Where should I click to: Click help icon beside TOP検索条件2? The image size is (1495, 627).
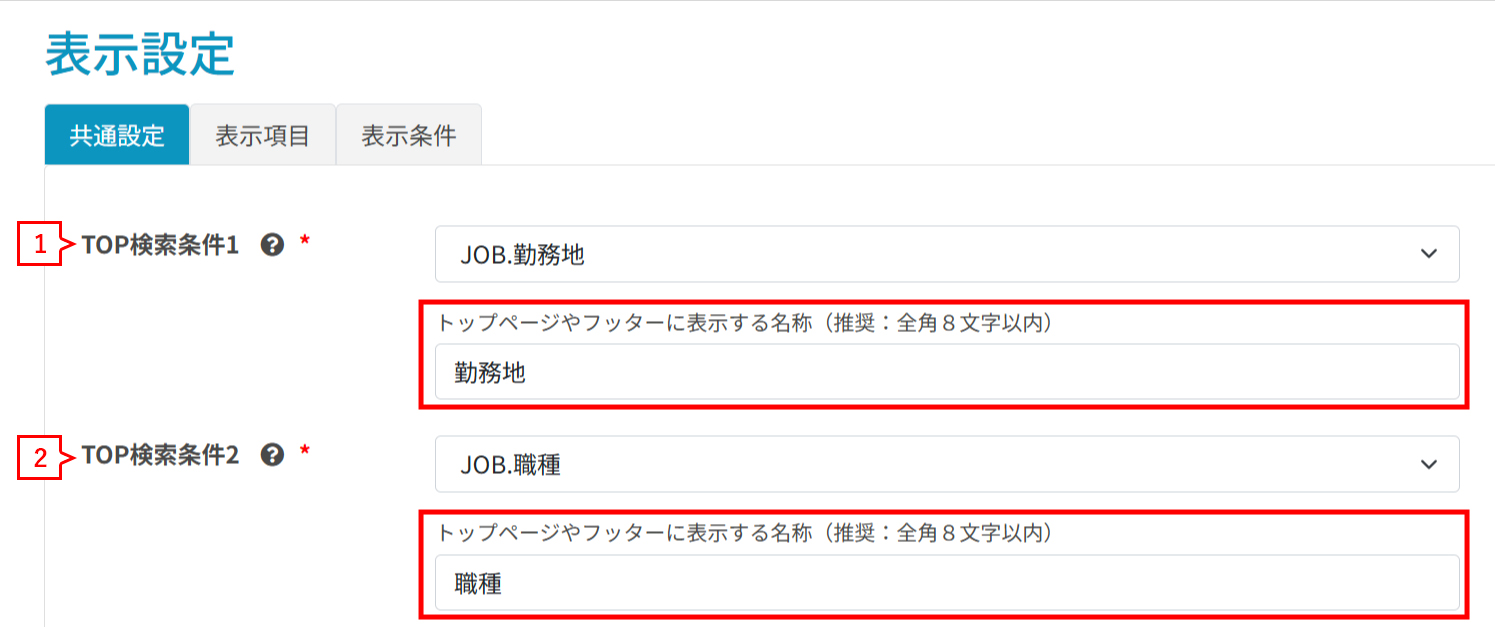[272, 456]
